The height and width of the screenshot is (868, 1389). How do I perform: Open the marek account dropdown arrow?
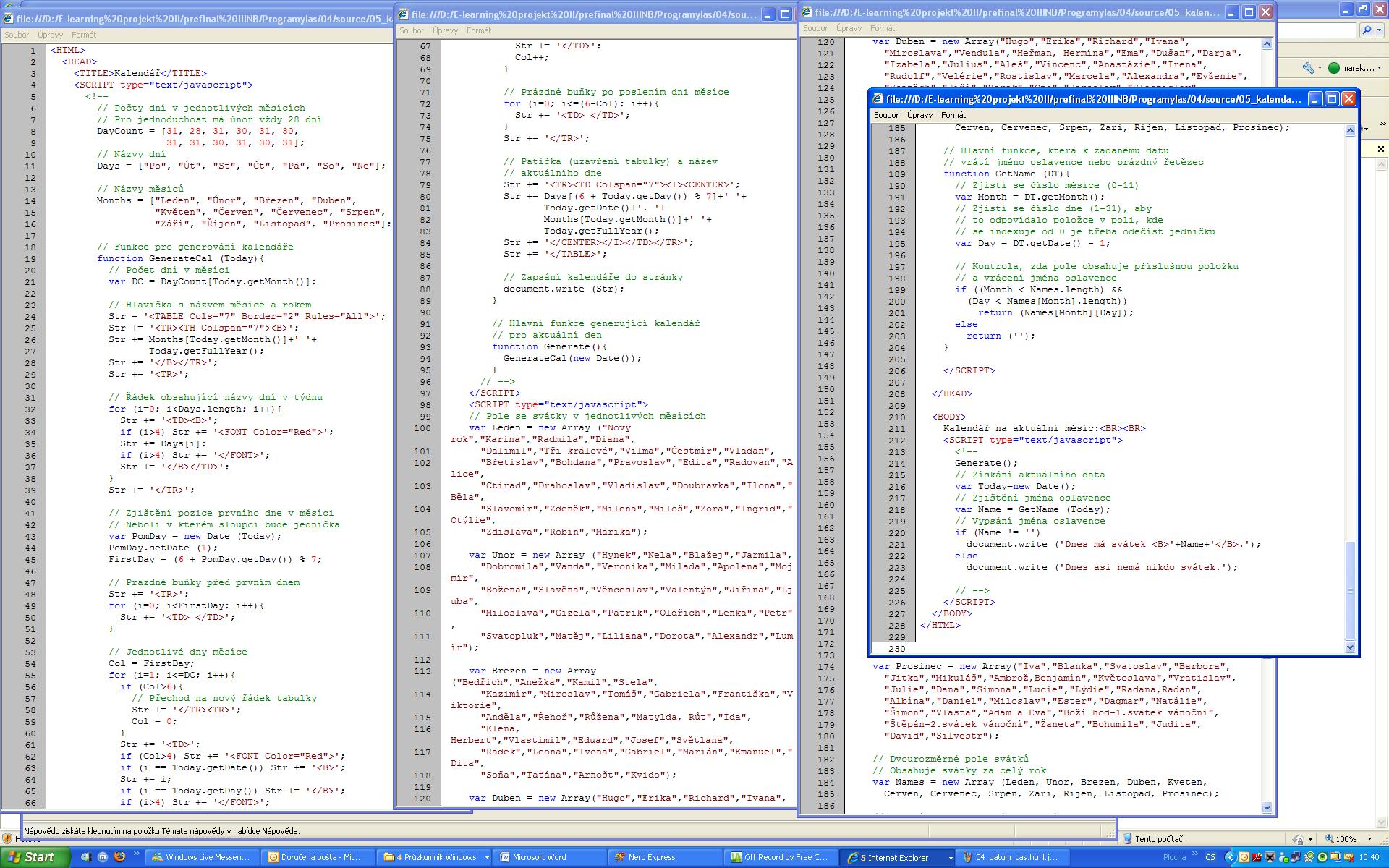pyautogui.click(x=1379, y=67)
